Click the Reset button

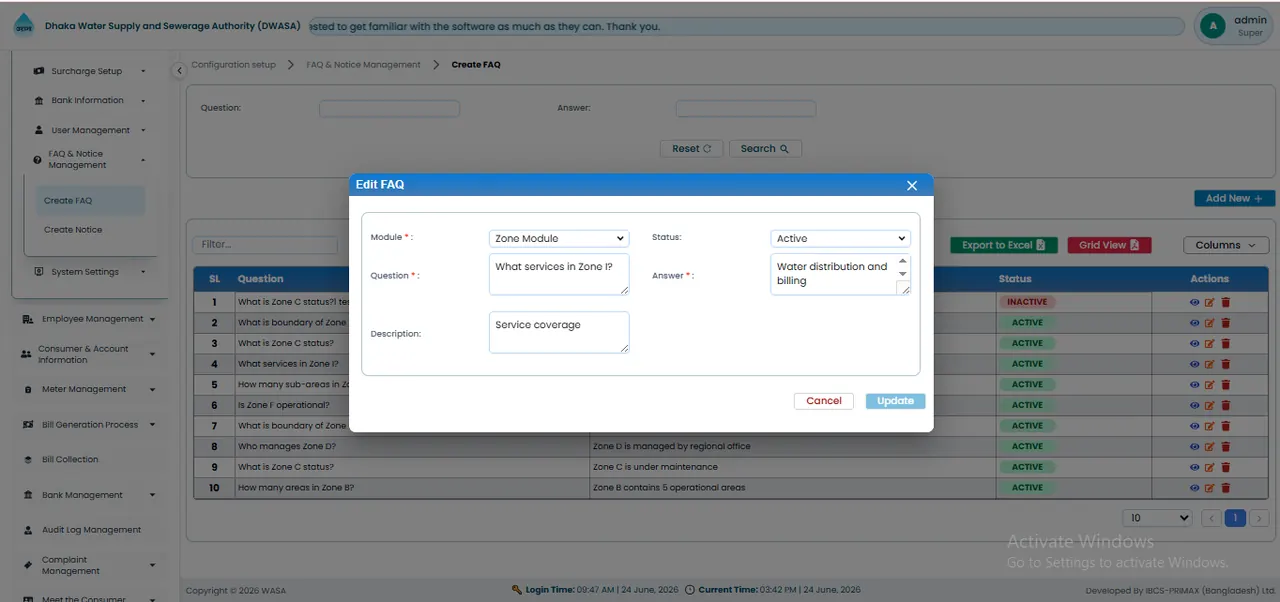[x=691, y=149]
